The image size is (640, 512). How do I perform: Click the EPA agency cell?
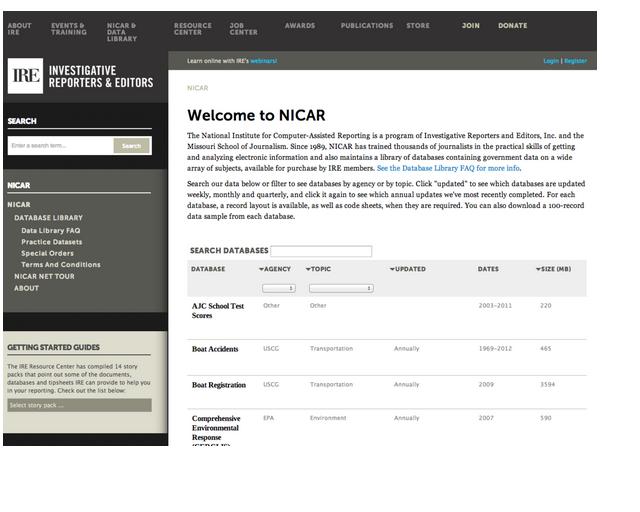269,418
